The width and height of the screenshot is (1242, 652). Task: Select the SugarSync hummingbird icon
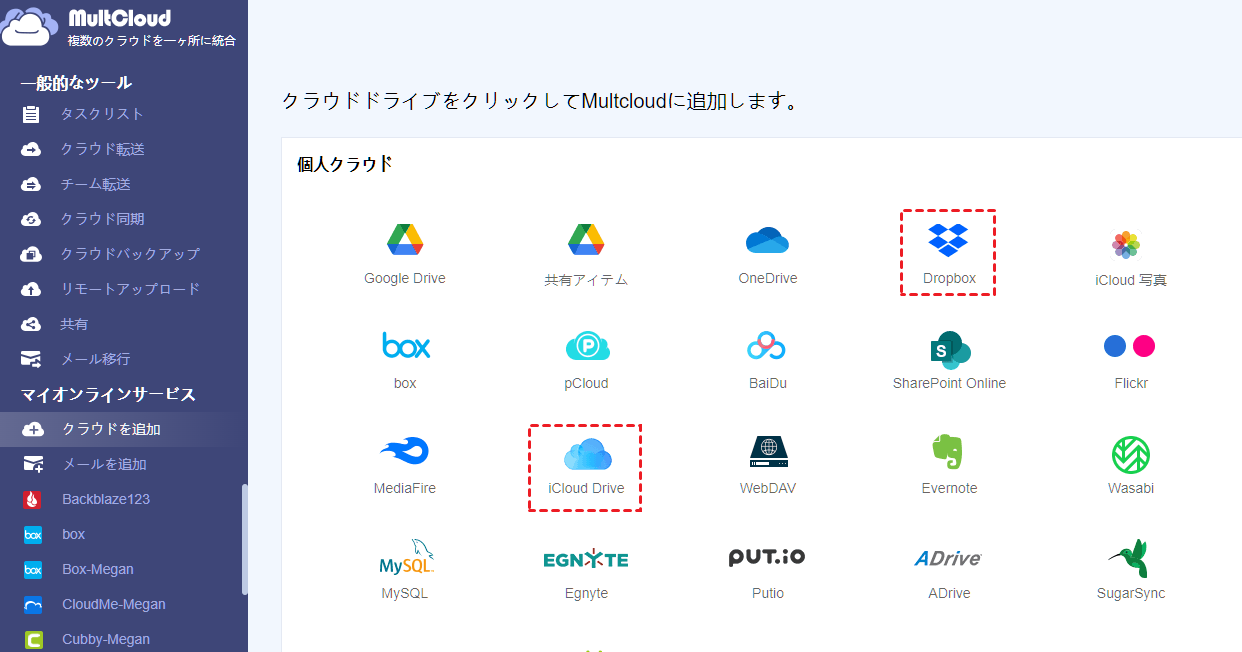pos(1128,558)
